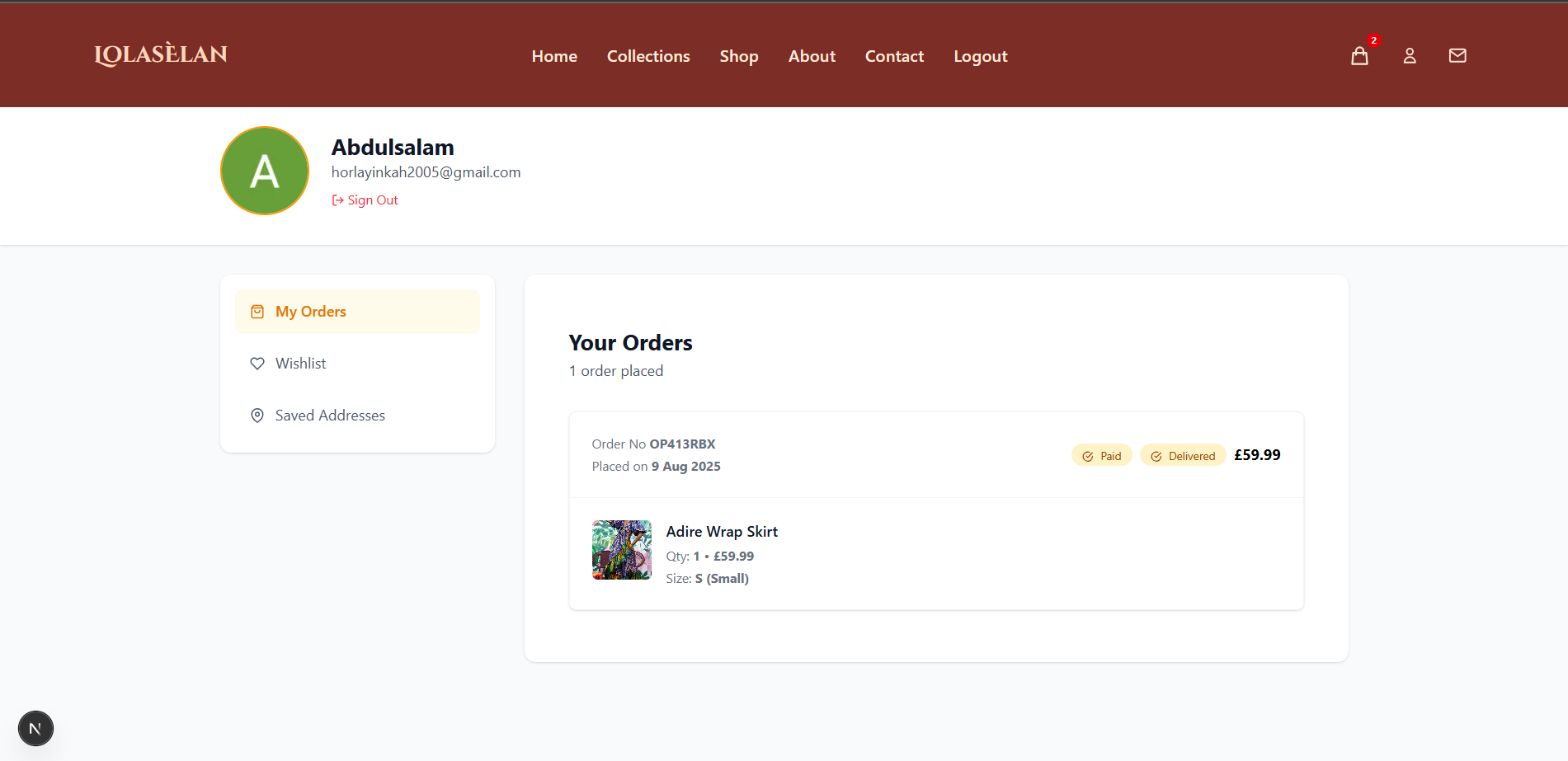Navigate to the Shop page

click(x=738, y=55)
